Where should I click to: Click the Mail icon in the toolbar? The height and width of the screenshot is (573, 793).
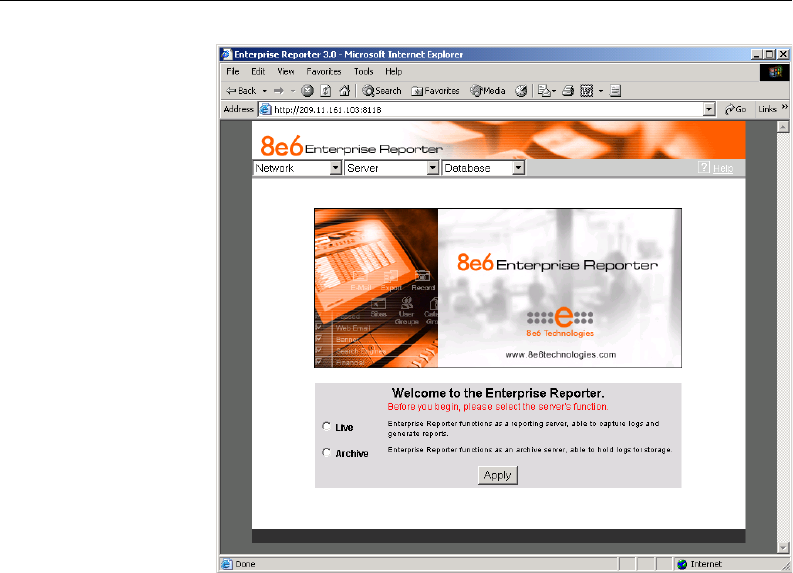pos(544,91)
